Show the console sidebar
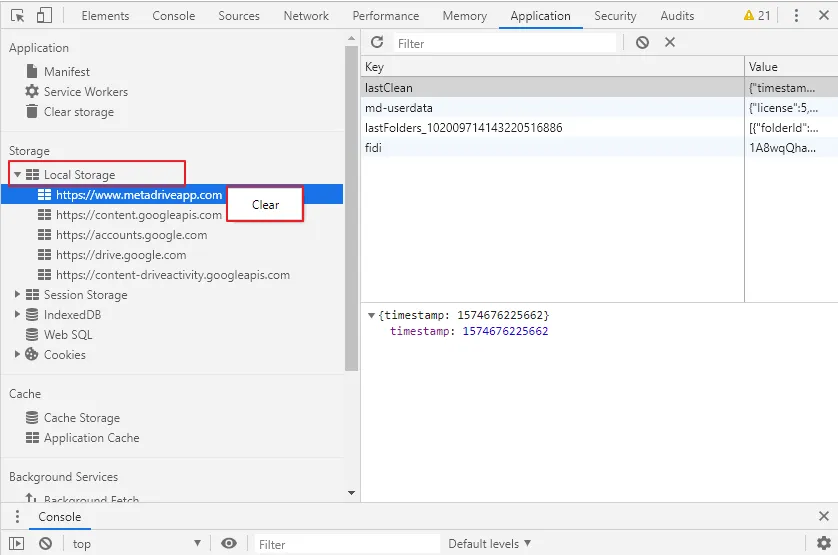The height and width of the screenshot is (555, 838). [x=17, y=544]
